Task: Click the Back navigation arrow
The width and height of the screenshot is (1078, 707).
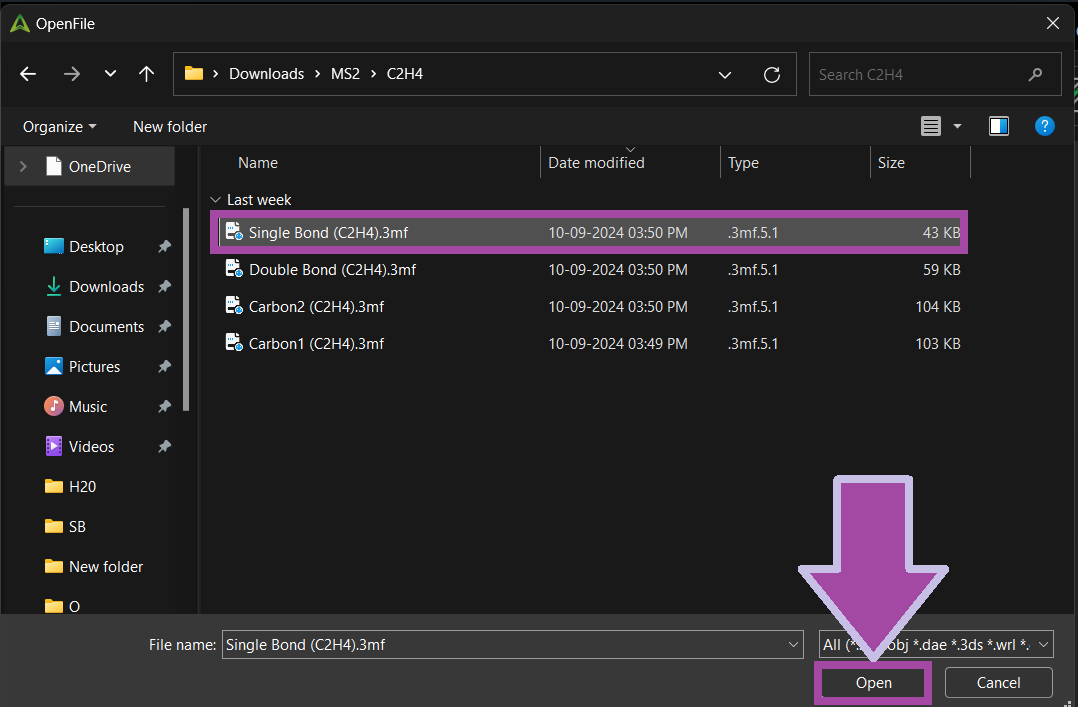Action: point(28,74)
